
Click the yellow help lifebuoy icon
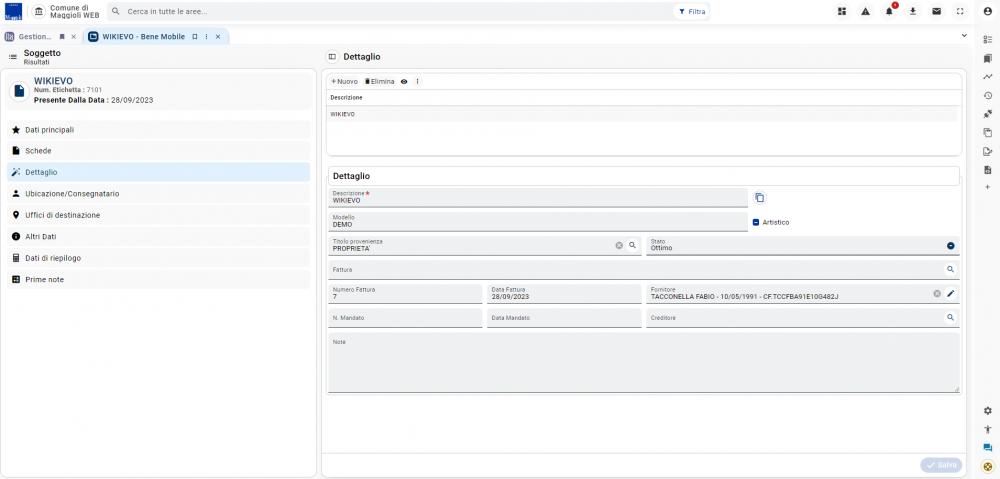[988, 466]
